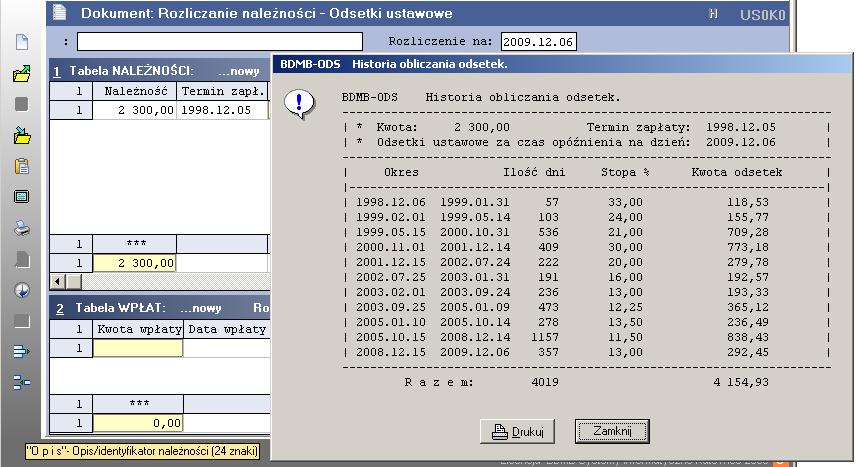
Task: Click the period row starting 2002.07.25
Action: tap(587, 277)
